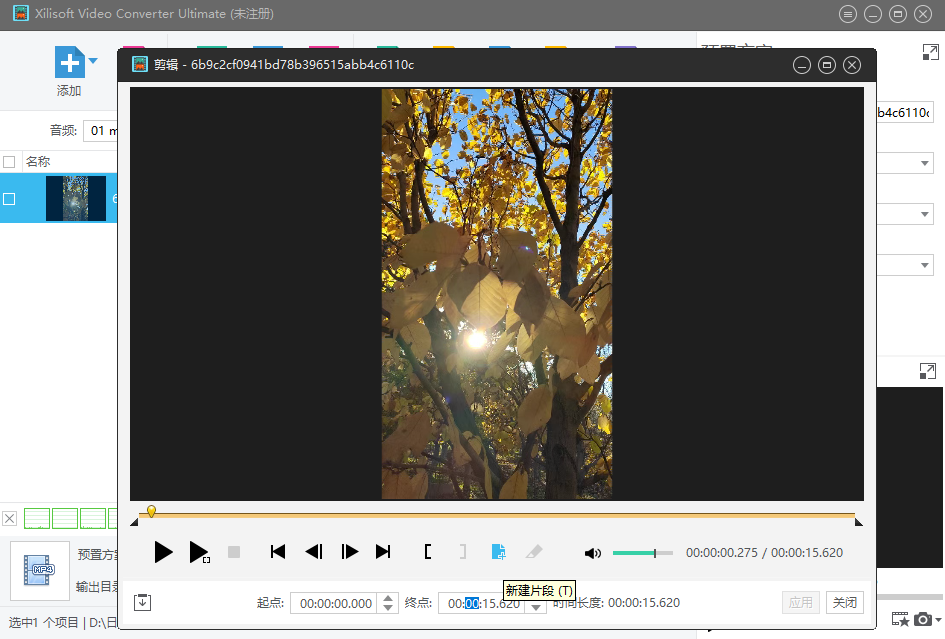The width and height of the screenshot is (945, 639).
Task: Skip to the end of the clip
Action: [383, 551]
